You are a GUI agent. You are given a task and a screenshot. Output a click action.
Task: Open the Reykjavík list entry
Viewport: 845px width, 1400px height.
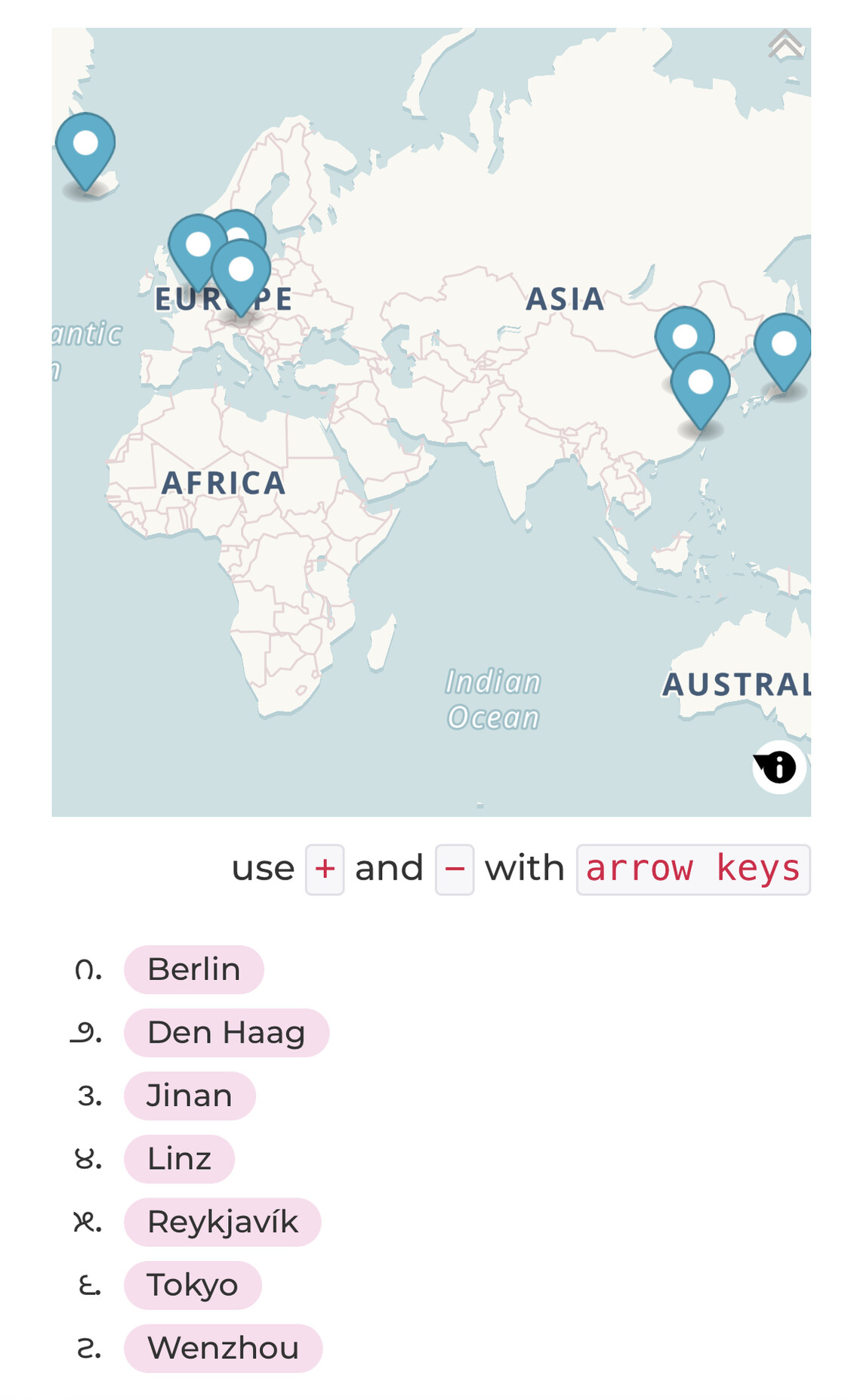click(x=223, y=1222)
